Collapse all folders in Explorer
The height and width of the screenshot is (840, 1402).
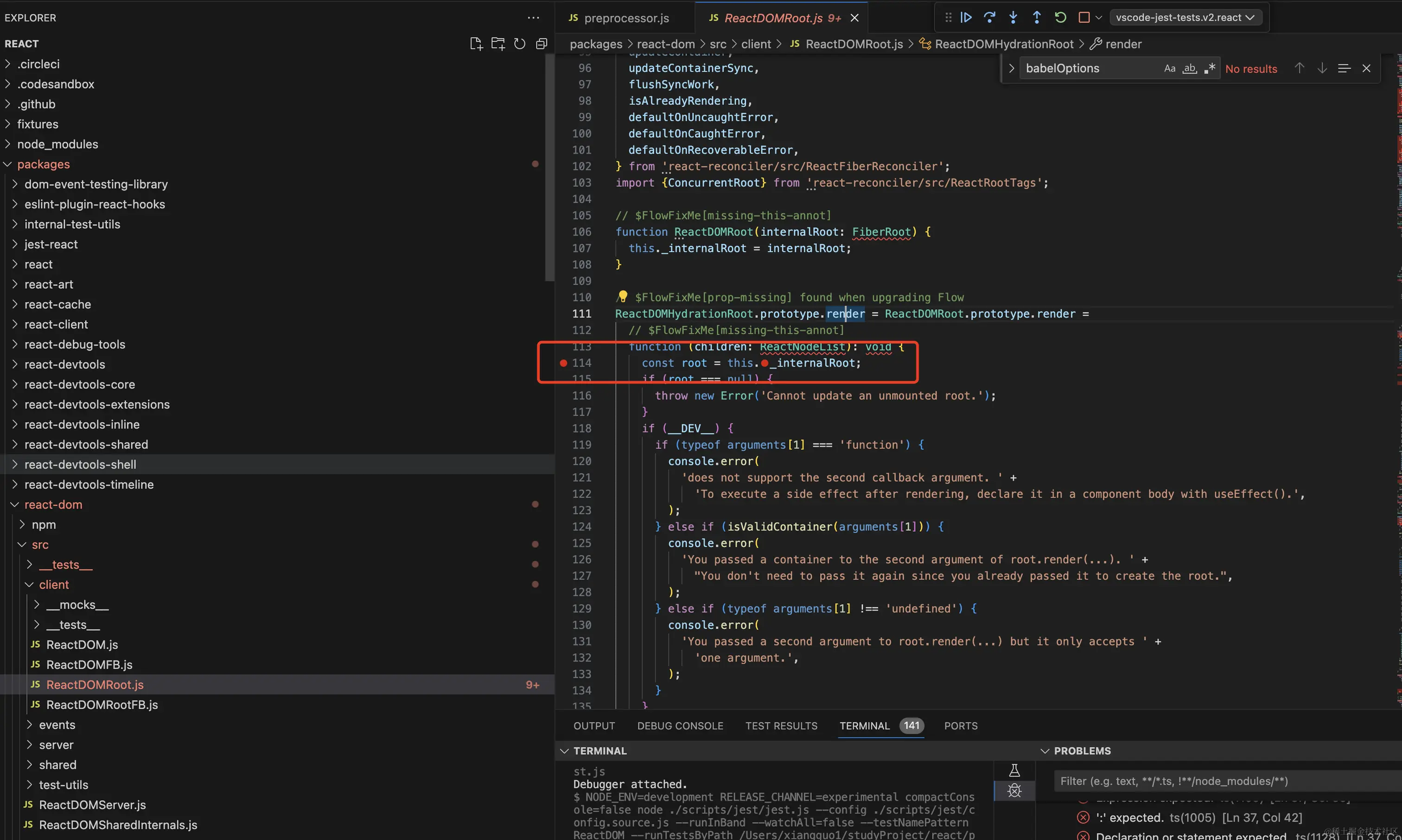pyautogui.click(x=542, y=44)
